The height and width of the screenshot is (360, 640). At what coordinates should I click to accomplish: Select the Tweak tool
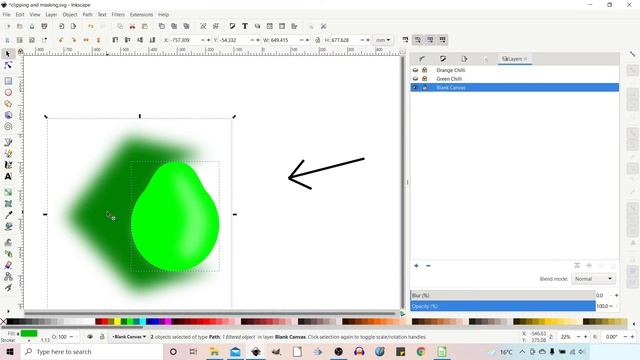pos(8,242)
